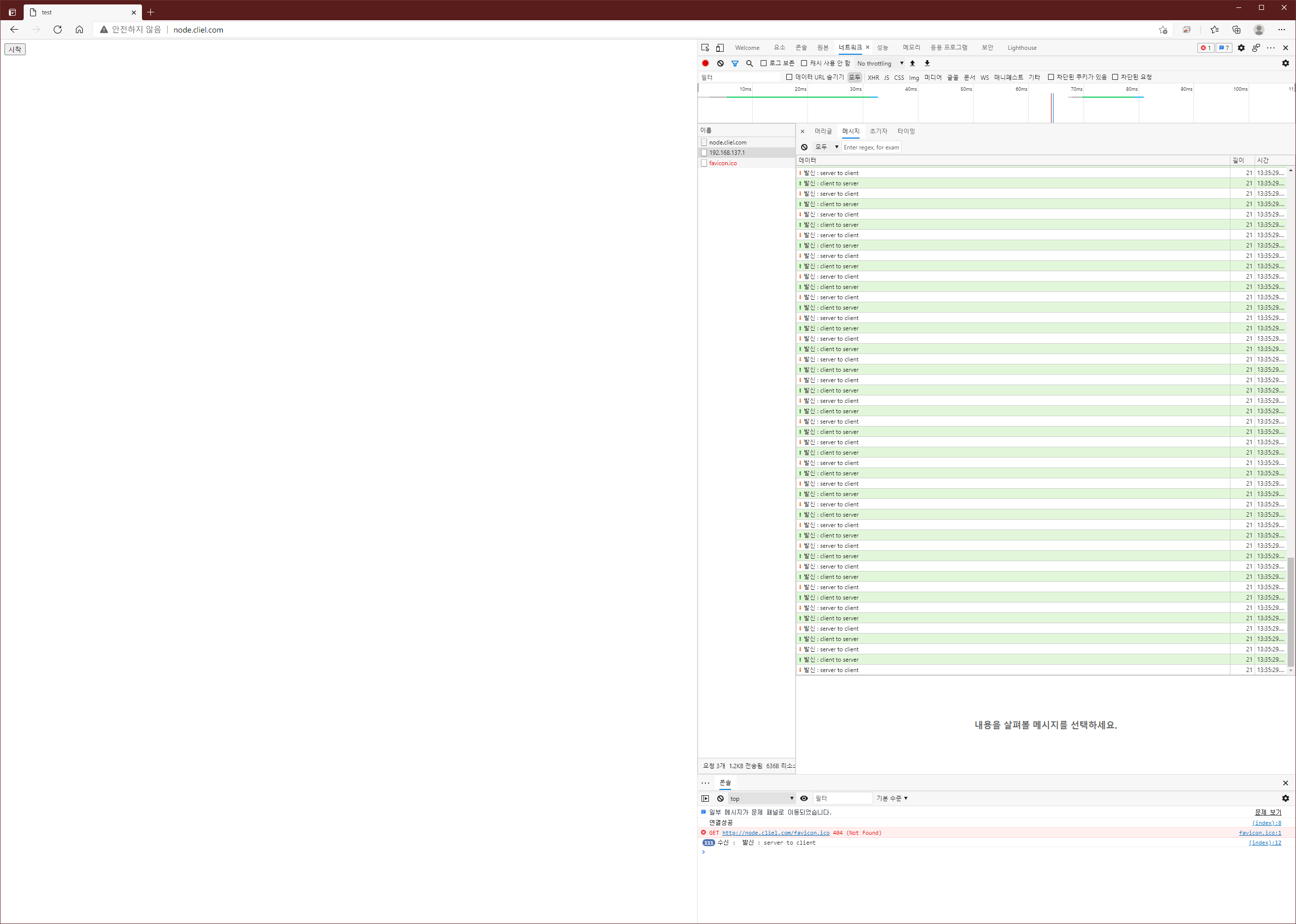This screenshot has height=924, width=1296.
Task: Click the export HAR download arrow
Action: pyautogui.click(x=927, y=63)
